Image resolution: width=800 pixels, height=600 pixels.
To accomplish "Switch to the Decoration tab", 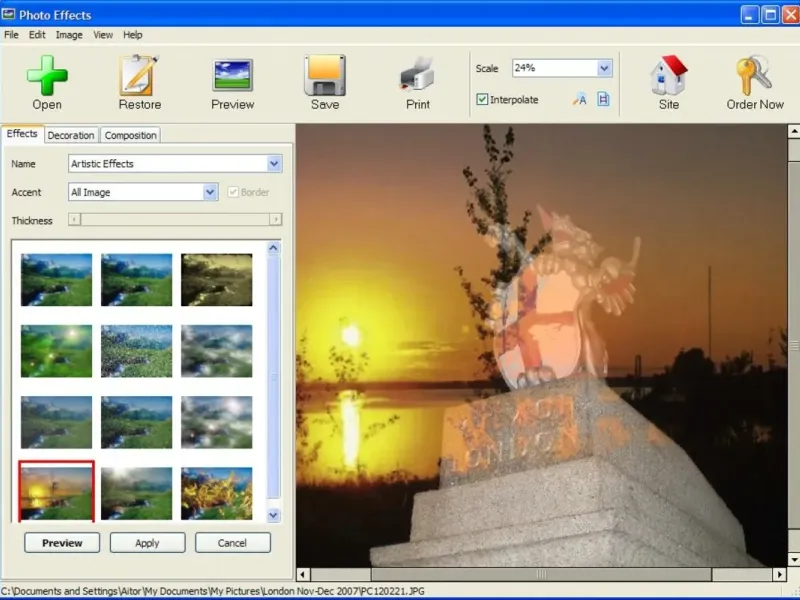I will pyautogui.click(x=71, y=135).
